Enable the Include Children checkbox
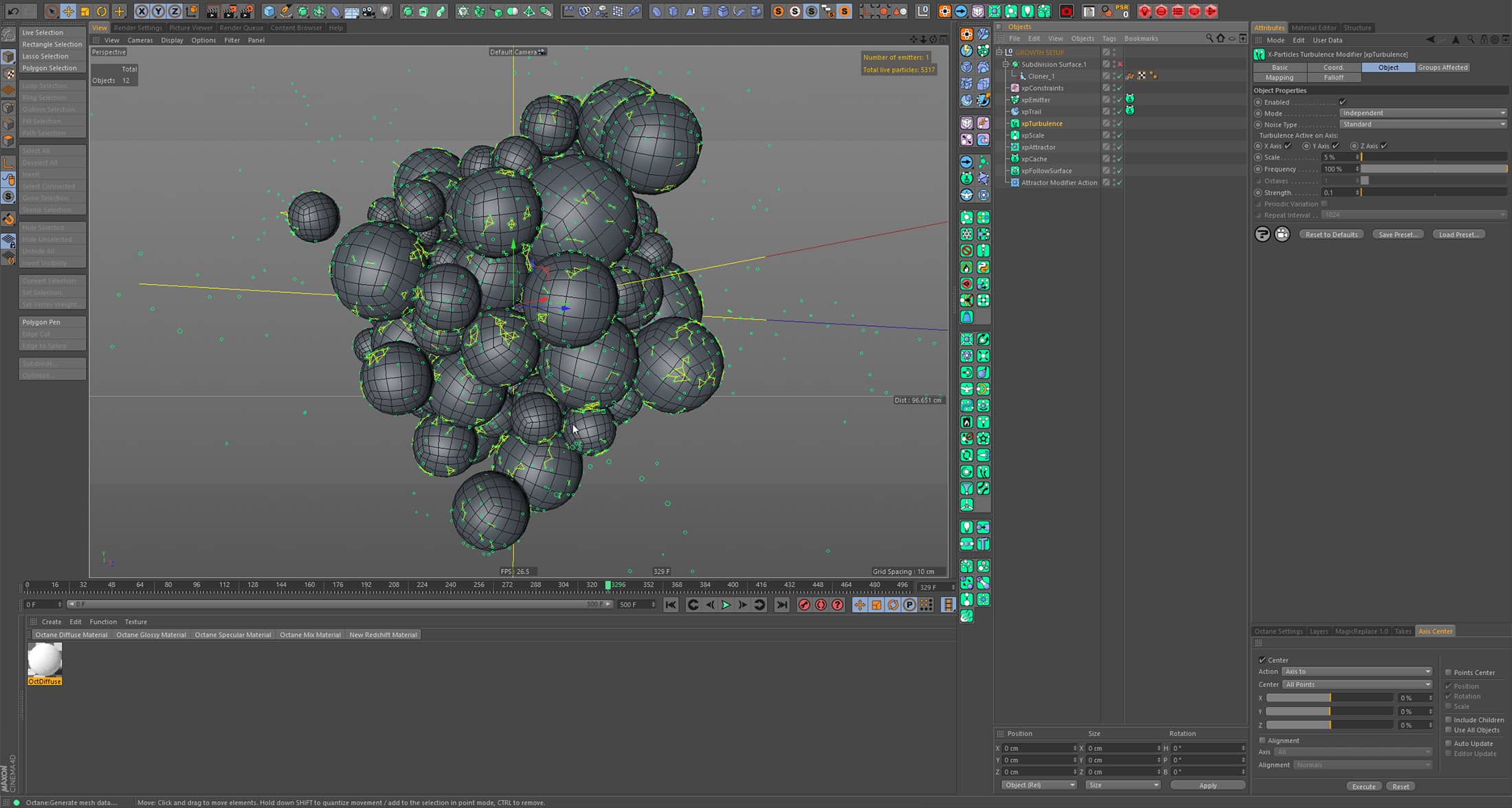 point(1448,720)
